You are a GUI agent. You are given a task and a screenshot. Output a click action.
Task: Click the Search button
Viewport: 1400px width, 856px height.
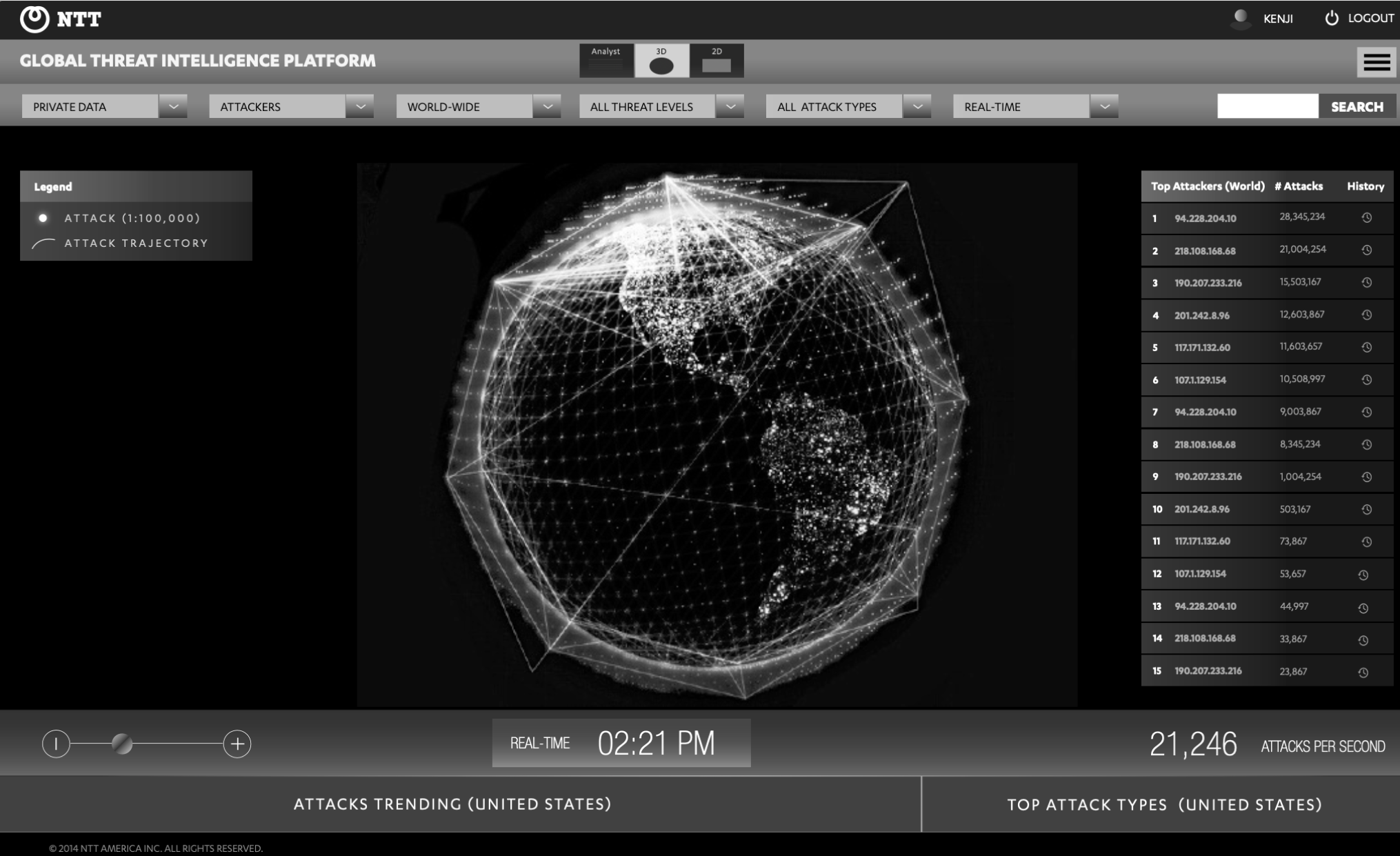tap(1357, 107)
